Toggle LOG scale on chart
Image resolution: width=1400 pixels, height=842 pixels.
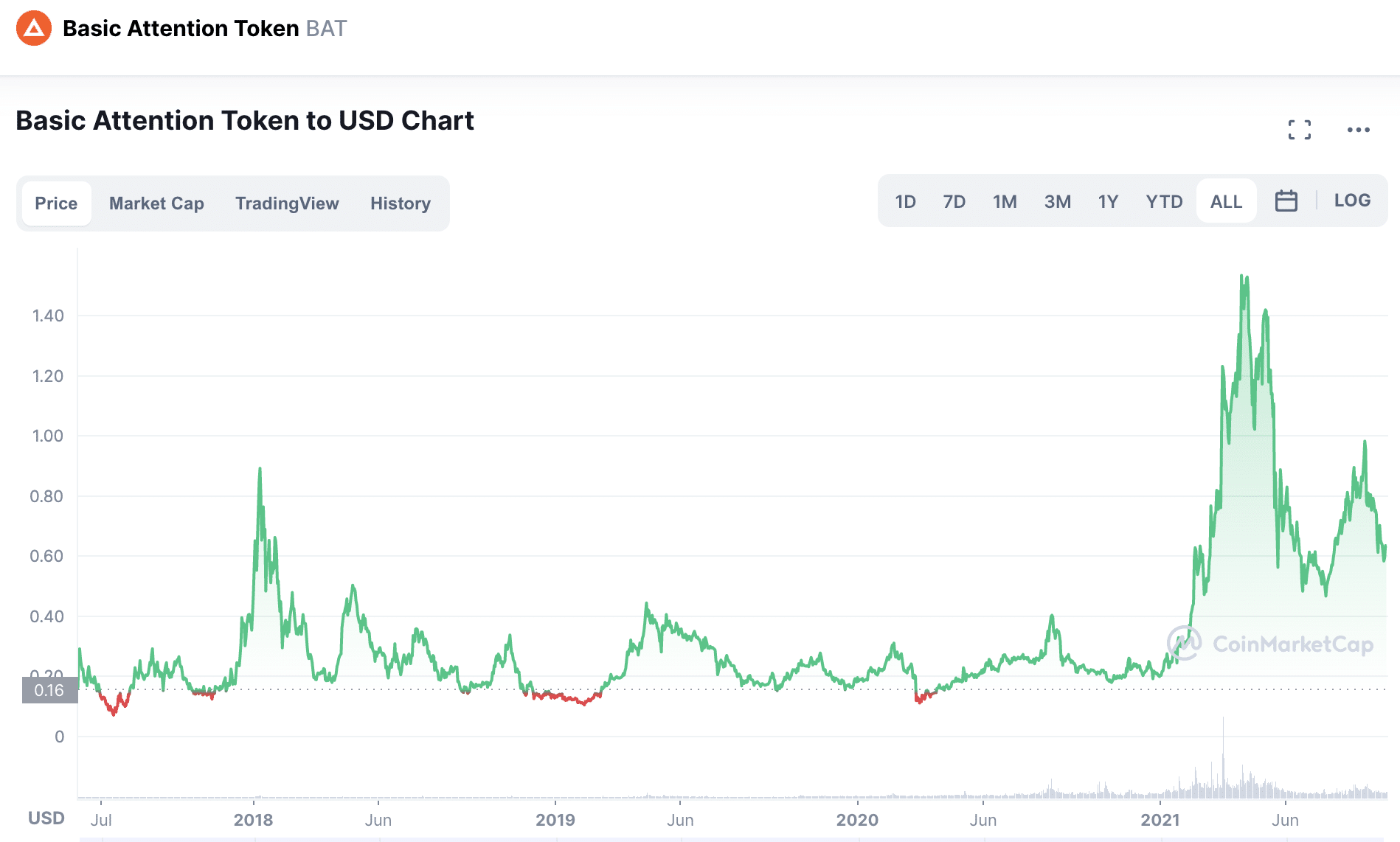[x=1352, y=201]
